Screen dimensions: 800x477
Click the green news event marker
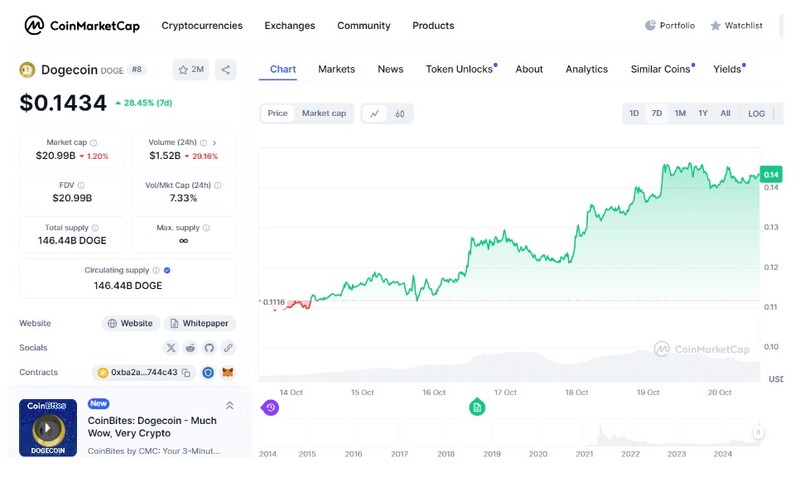click(x=477, y=407)
